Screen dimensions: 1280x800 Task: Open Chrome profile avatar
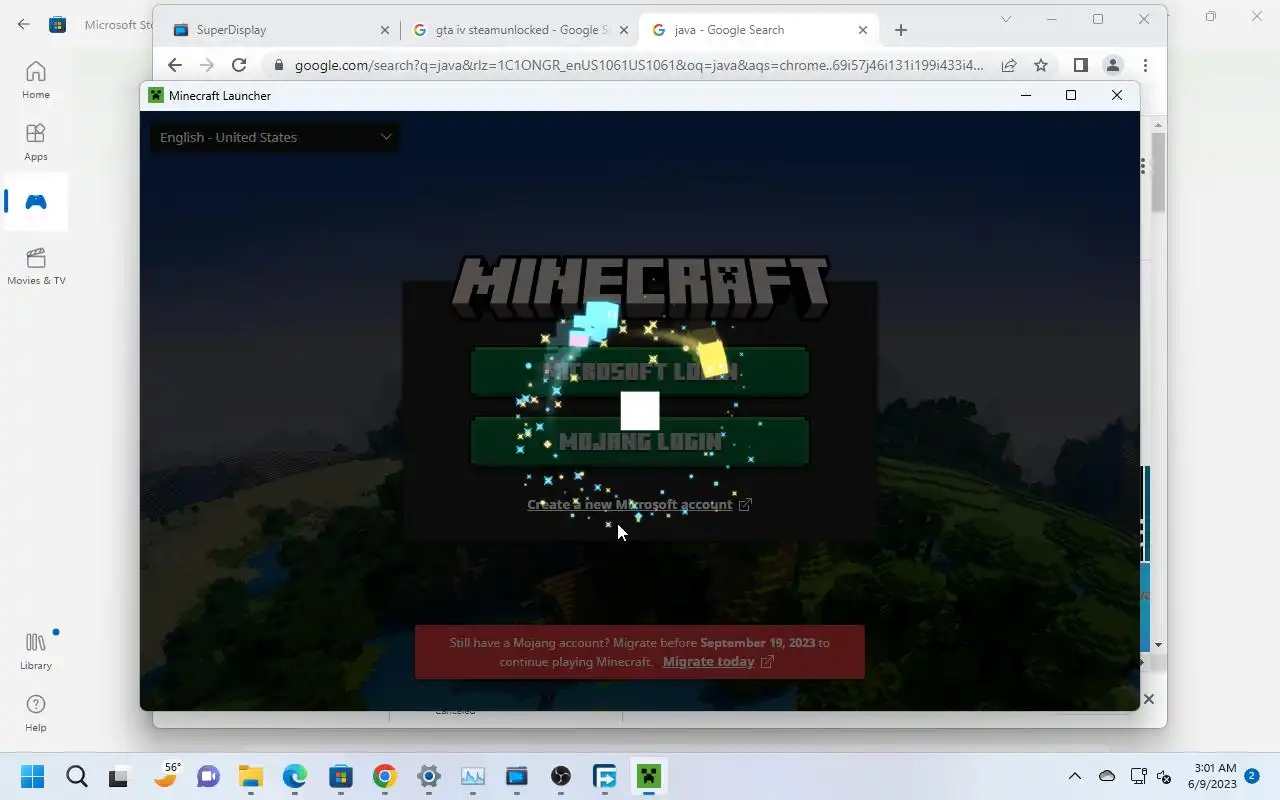point(1112,65)
